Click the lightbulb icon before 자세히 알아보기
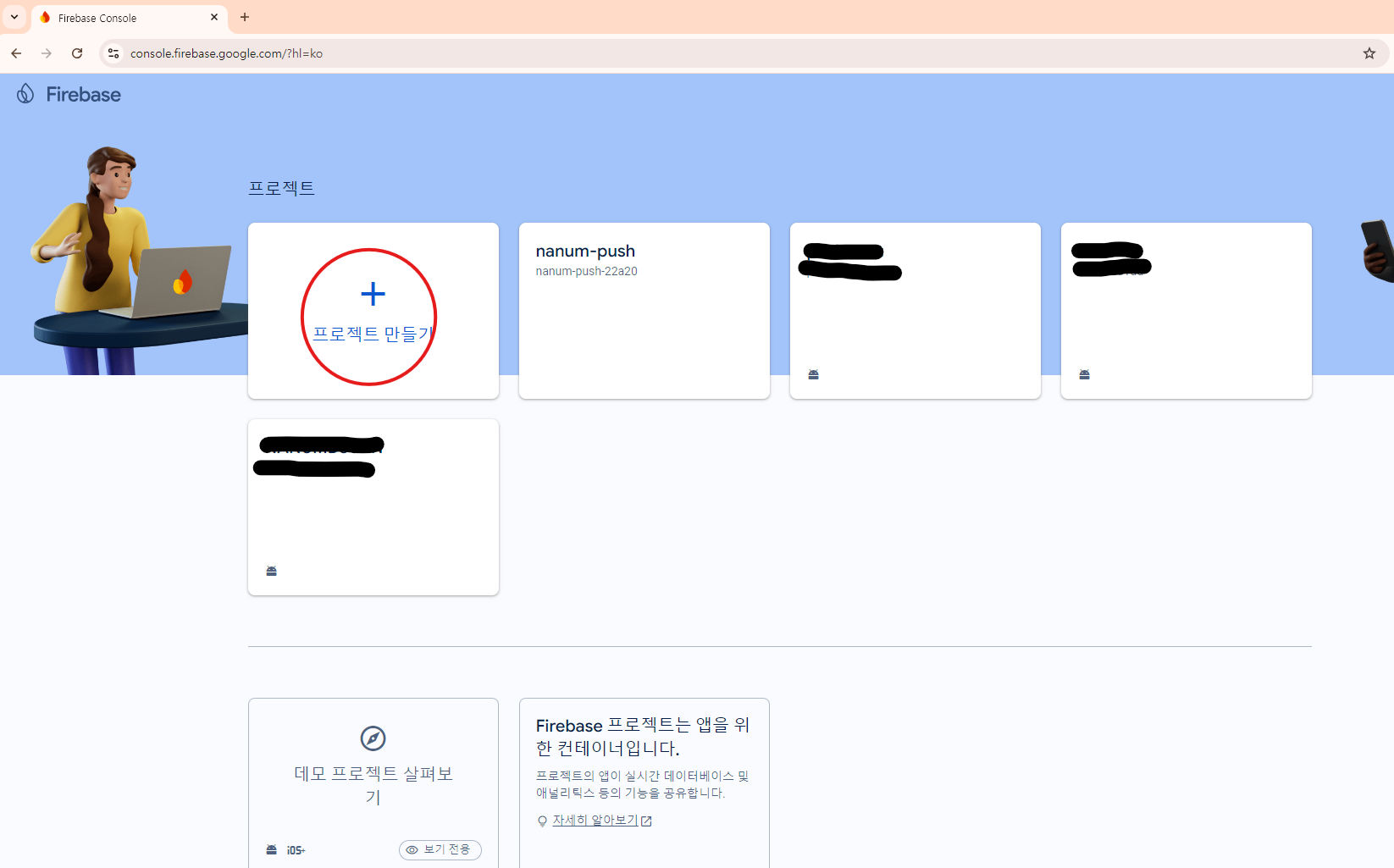The width and height of the screenshot is (1394, 868). 542,821
